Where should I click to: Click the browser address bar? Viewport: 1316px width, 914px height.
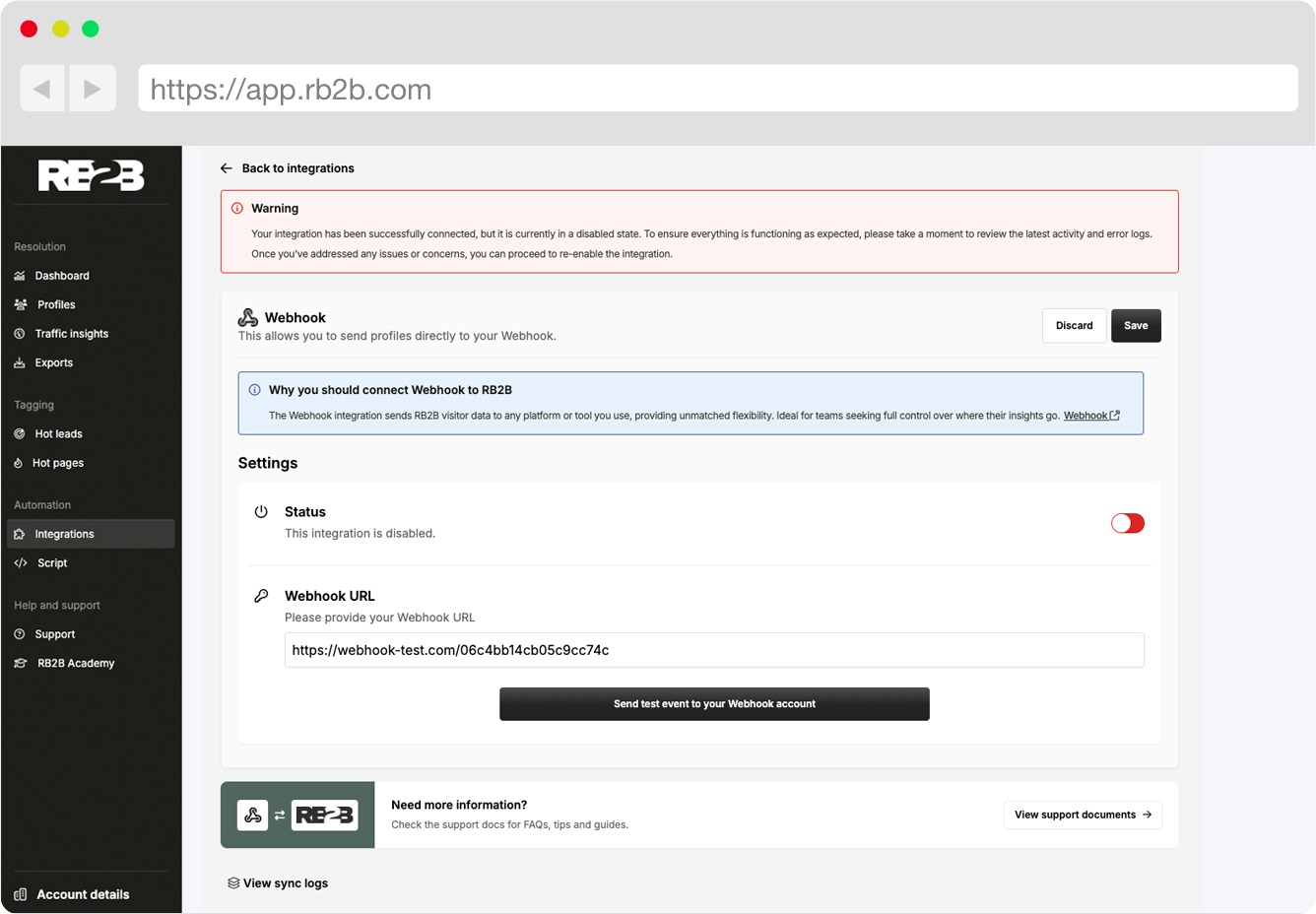pos(718,89)
